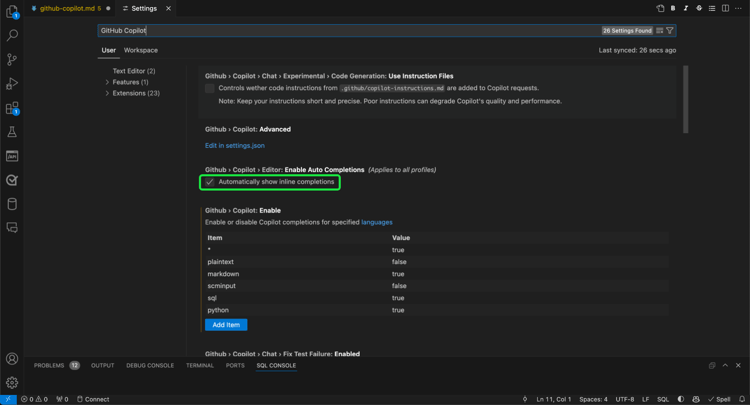
Task: Click Open Settings (JSON) icon in title bar
Action: 660,8
